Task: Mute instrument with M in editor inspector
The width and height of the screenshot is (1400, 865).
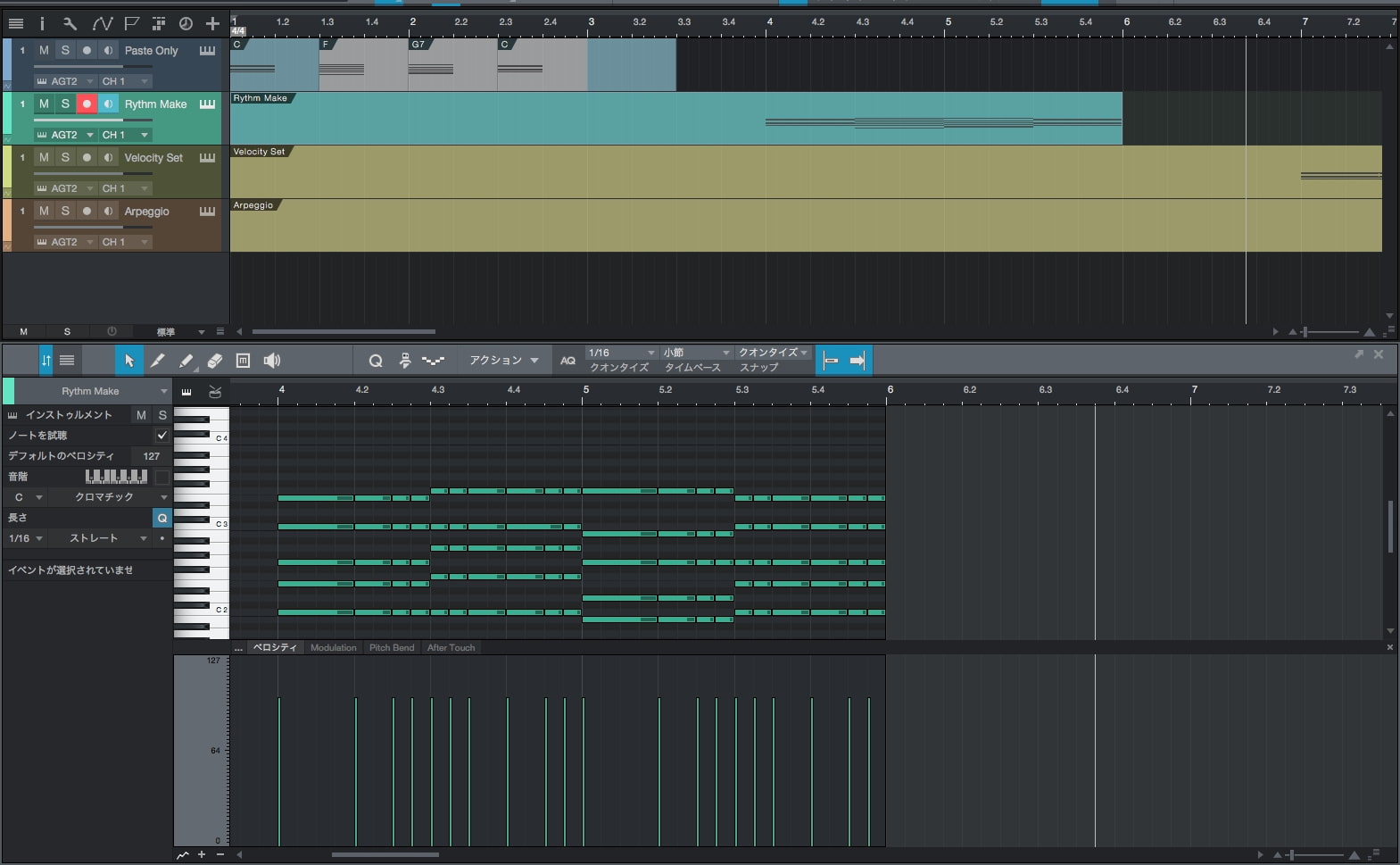Action: coord(141,415)
